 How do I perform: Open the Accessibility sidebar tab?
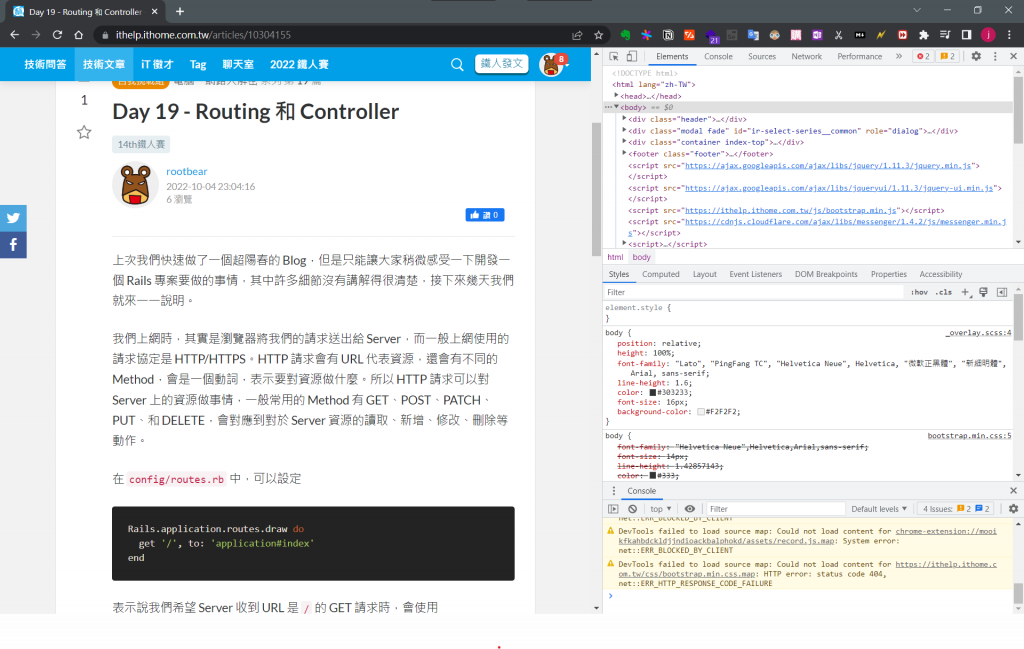[940, 274]
